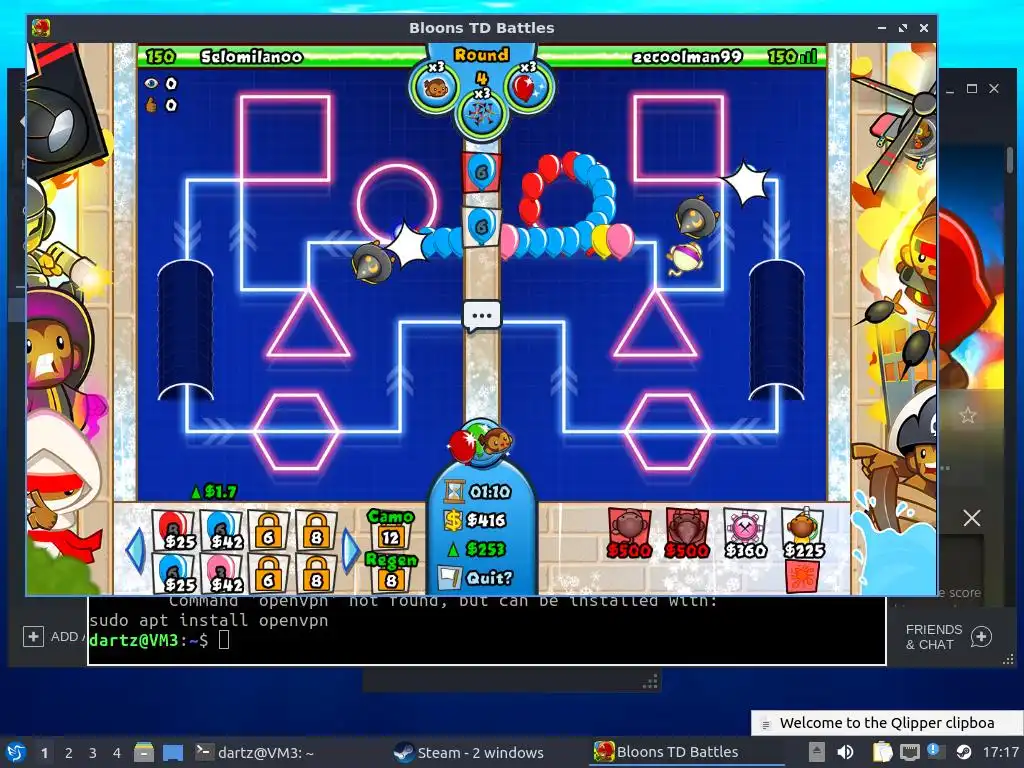1024x768 pixels.
Task: Click the x3 tack sprayer powerup
Action: 482,114
